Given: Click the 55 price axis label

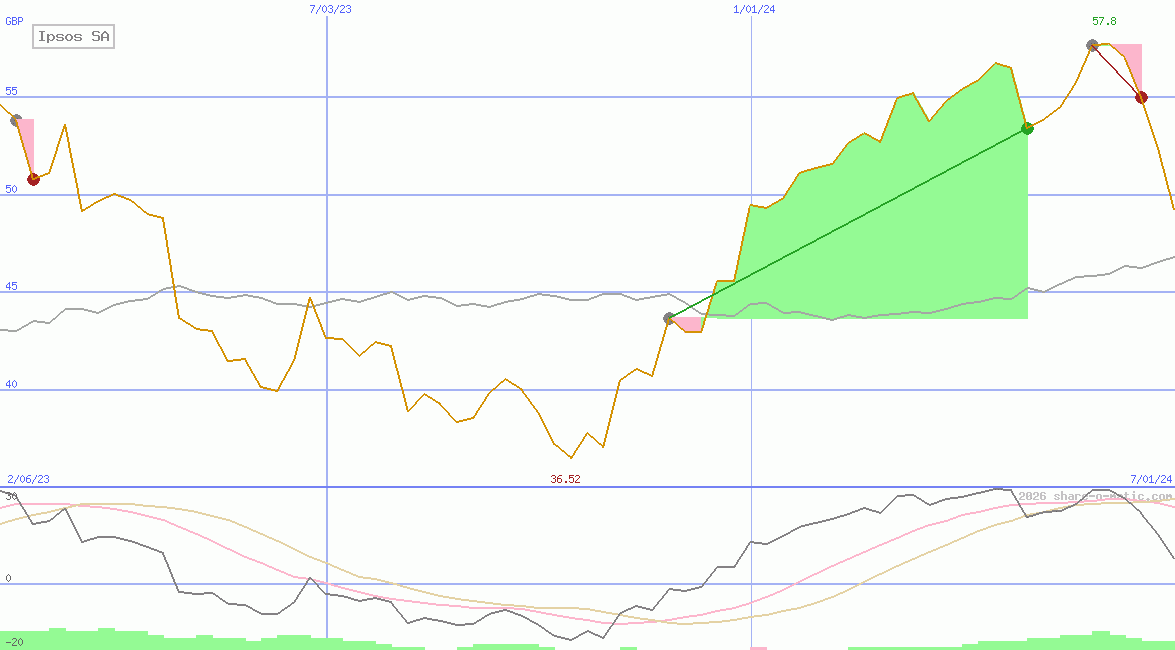Looking at the screenshot, I should click(12, 91).
